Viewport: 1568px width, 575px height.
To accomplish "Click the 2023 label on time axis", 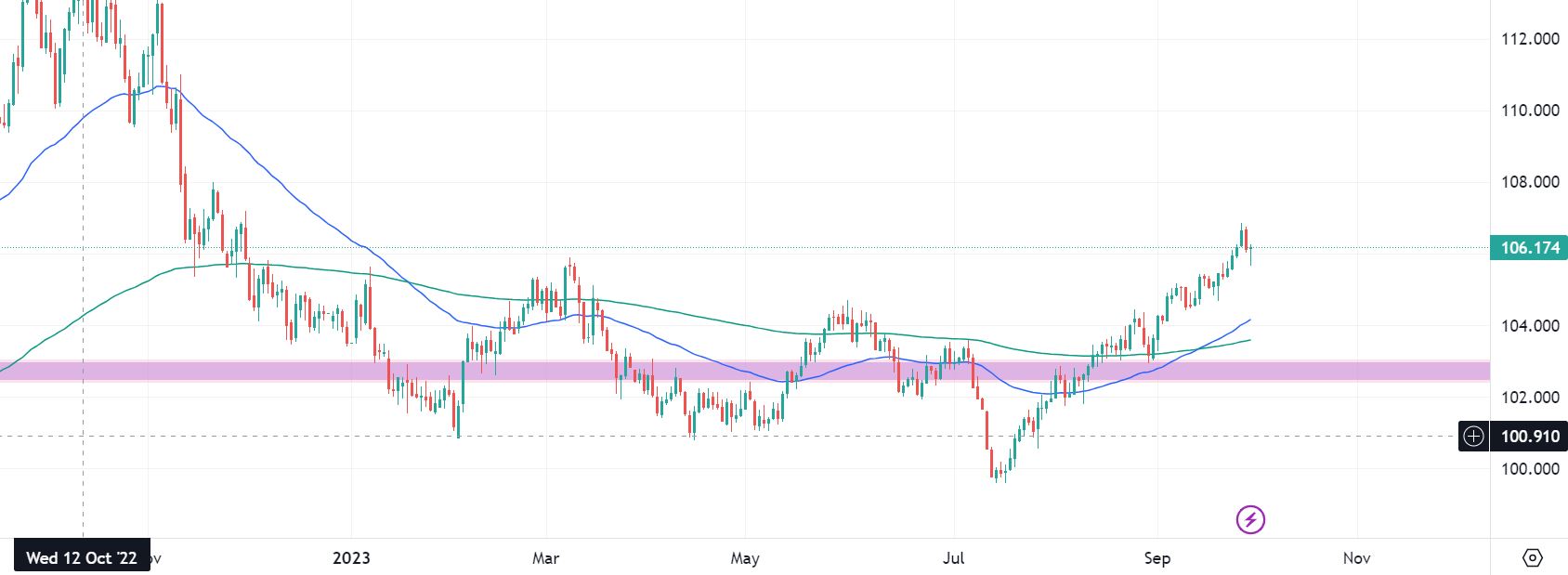I will (x=351, y=557).
